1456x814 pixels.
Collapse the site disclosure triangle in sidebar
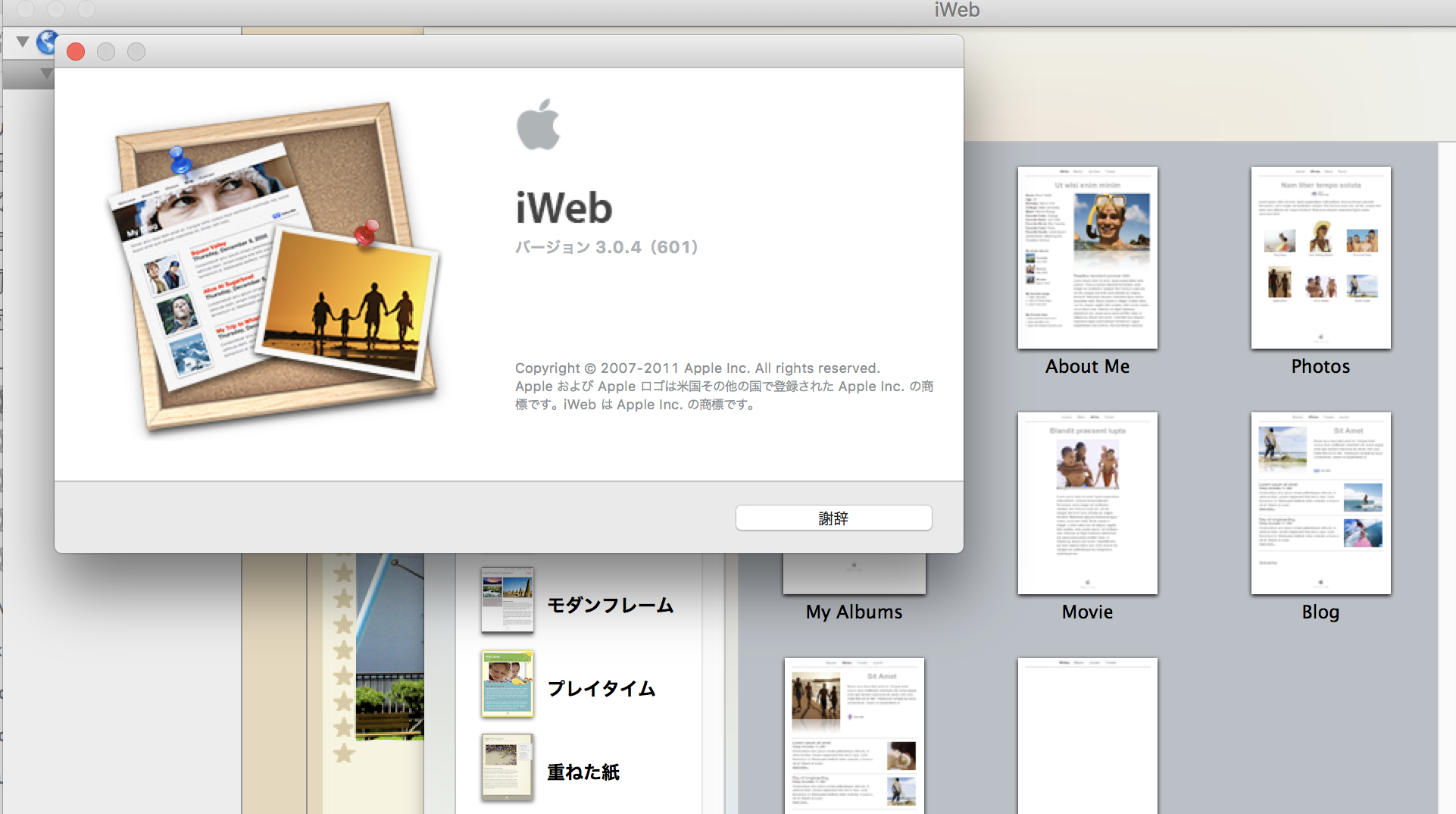pyautogui.click(x=23, y=42)
